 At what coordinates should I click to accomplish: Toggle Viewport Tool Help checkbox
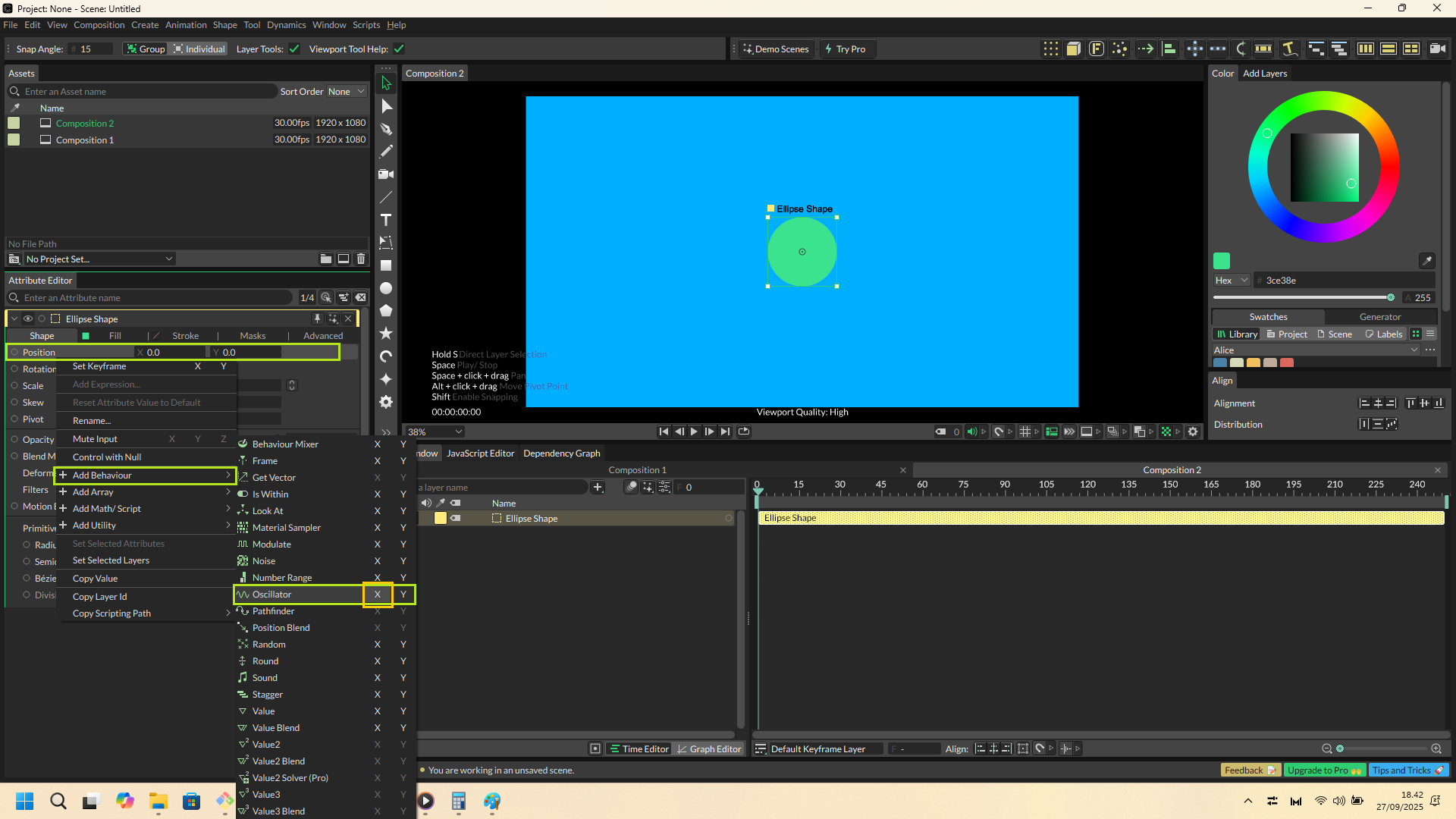399,49
